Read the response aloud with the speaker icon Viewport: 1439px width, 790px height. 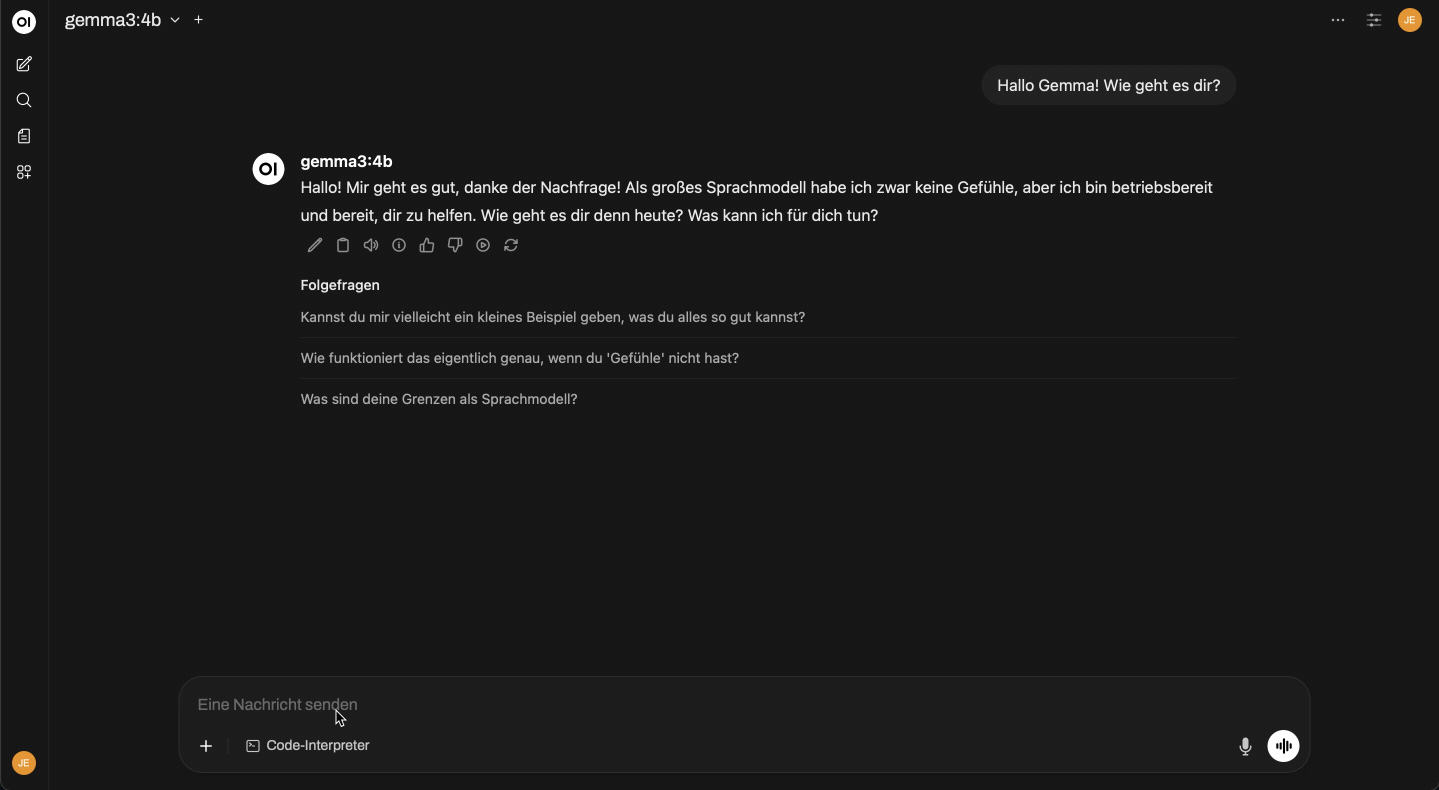(371, 245)
